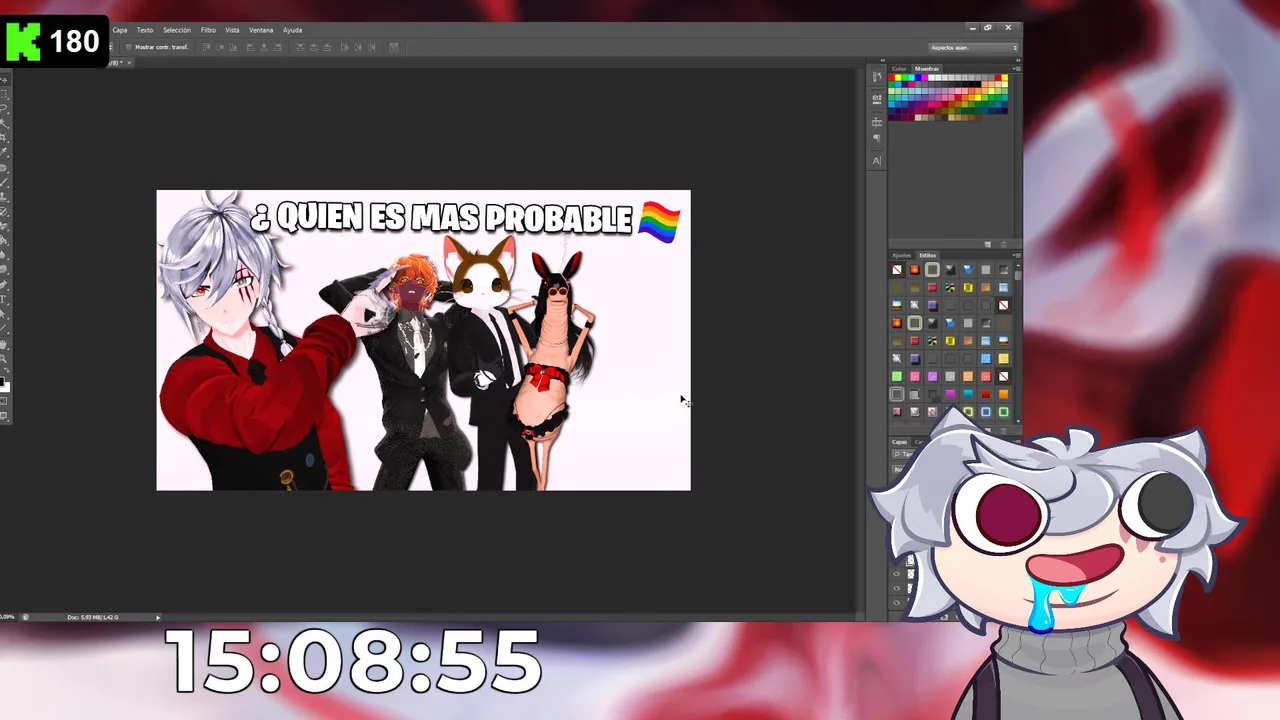
Task: Open the Ayuda menu
Action: [x=292, y=30]
